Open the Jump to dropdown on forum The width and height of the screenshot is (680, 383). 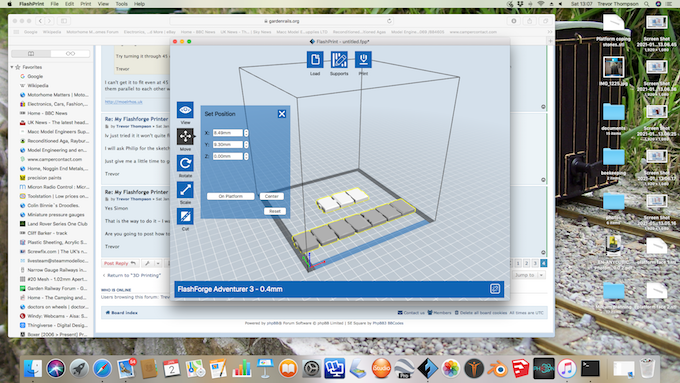[529, 275]
